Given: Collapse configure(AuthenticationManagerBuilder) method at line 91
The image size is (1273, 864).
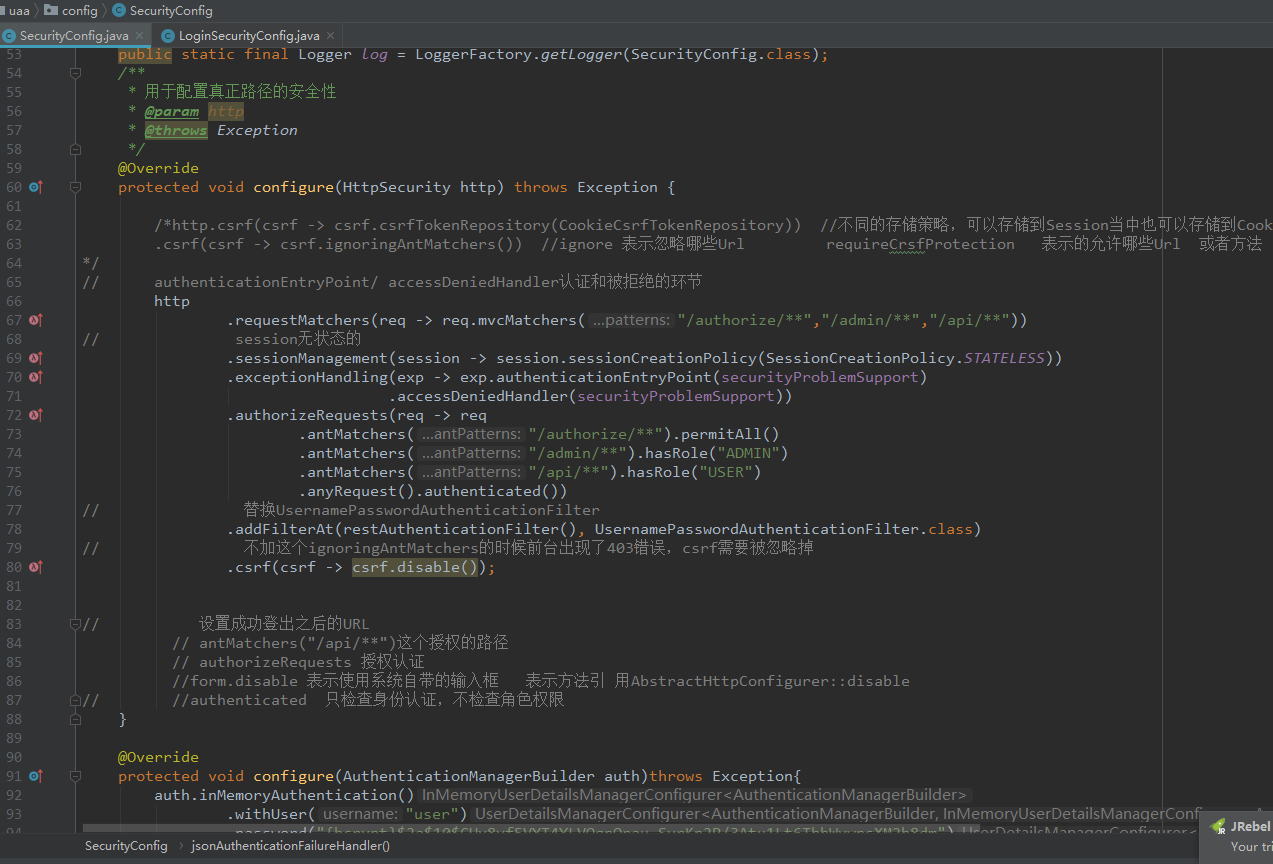Looking at the screenshot, I should click(75, 776).
